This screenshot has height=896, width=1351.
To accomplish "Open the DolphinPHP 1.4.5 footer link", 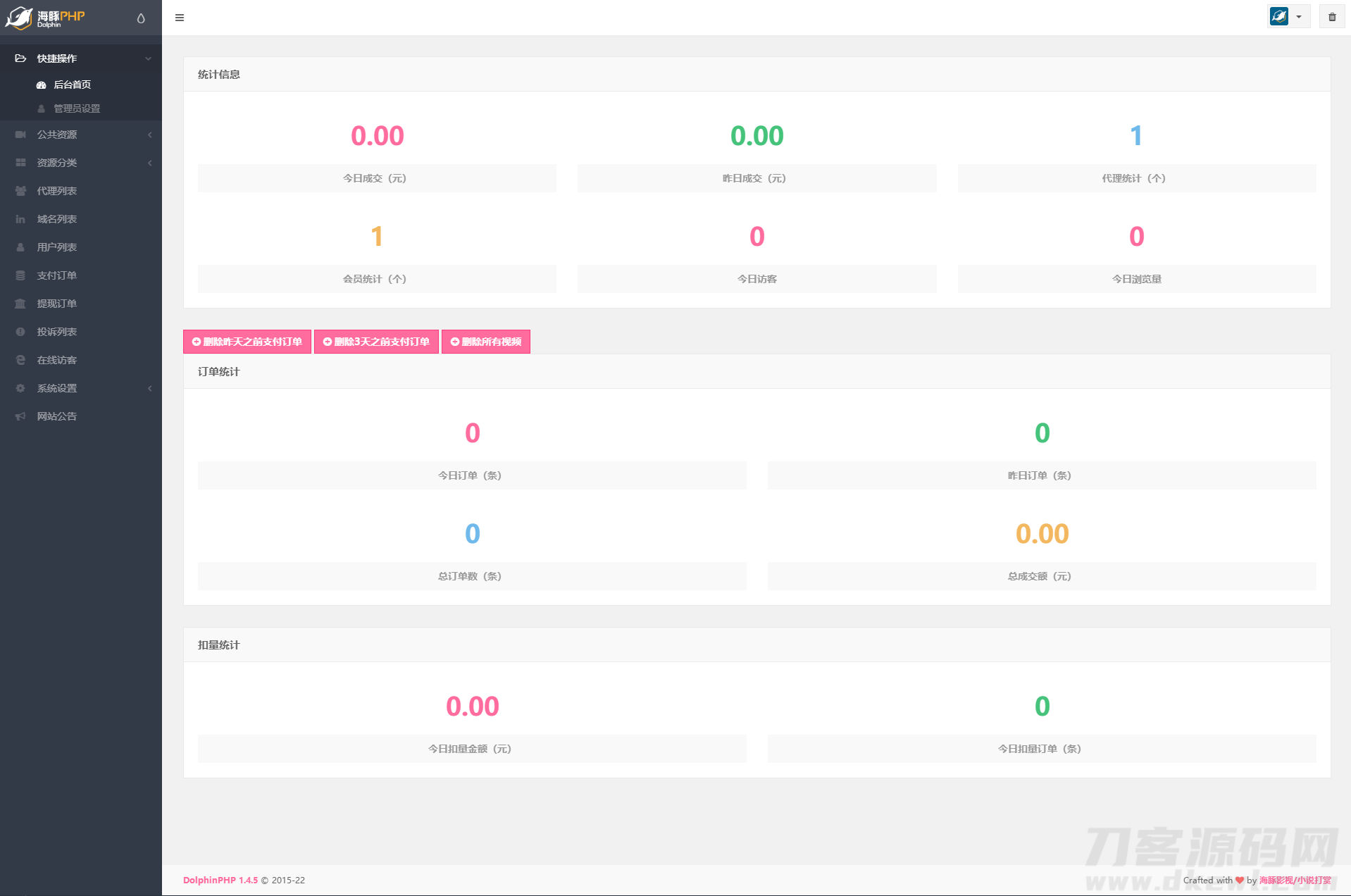I will (220, 880).
